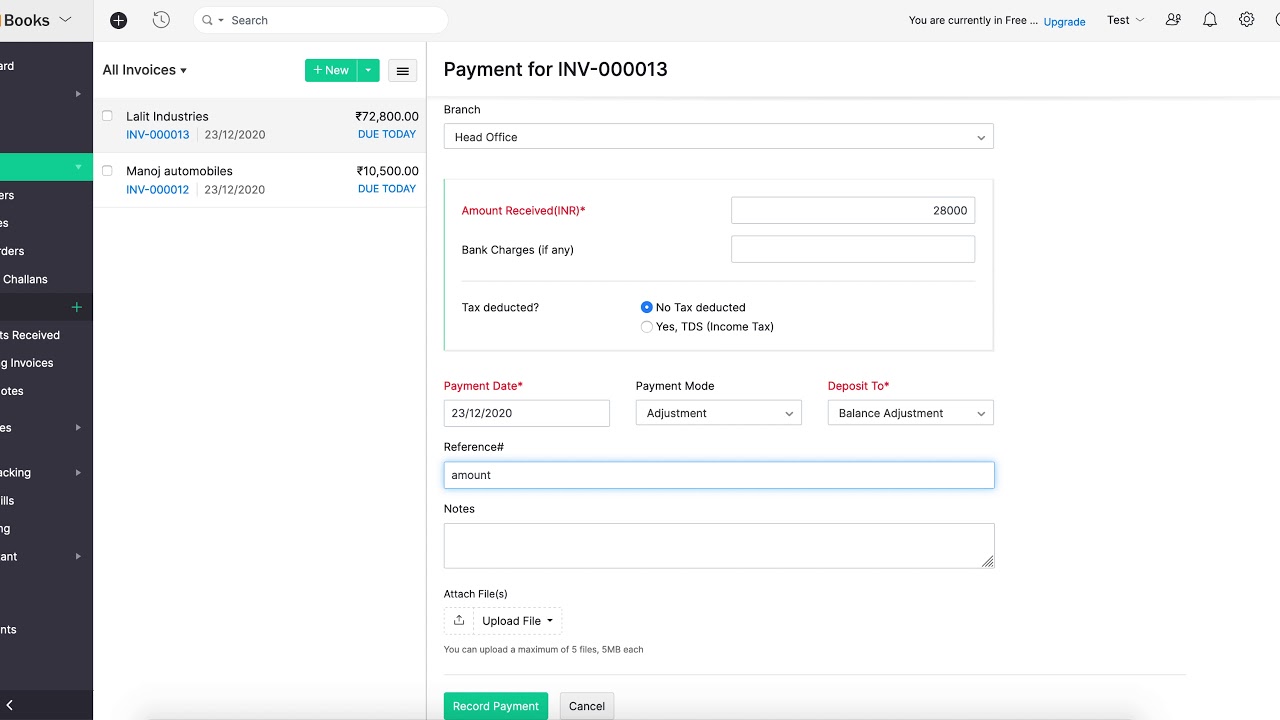Viewport: 1280px width, 720px height.
Task: Open recent activity history icon
Action: click(x=161, y=20)
